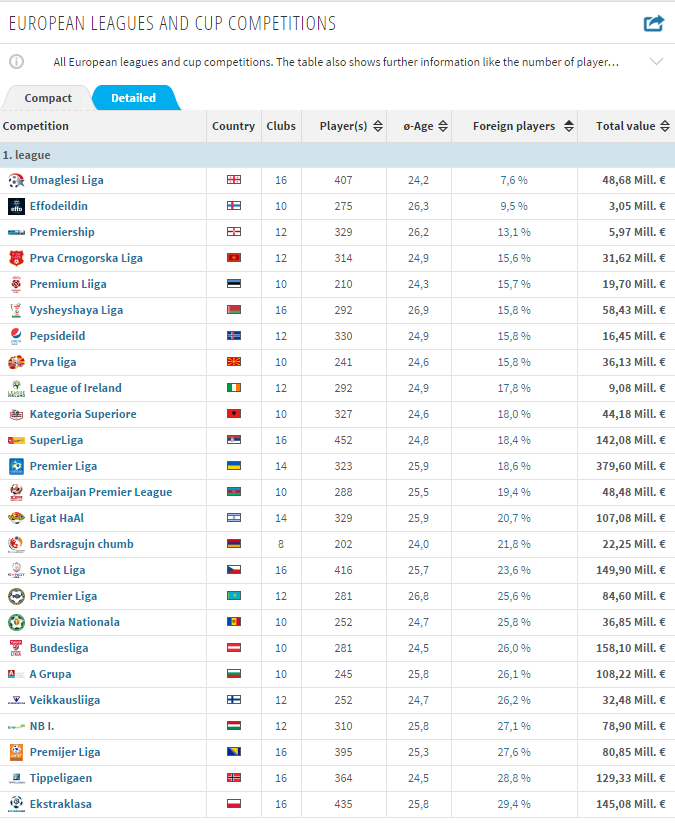The width and height of the screenshot is (675, 827).
Task: Open the Azerbaijan Premier League link
Action: click(x=101, y=492)
